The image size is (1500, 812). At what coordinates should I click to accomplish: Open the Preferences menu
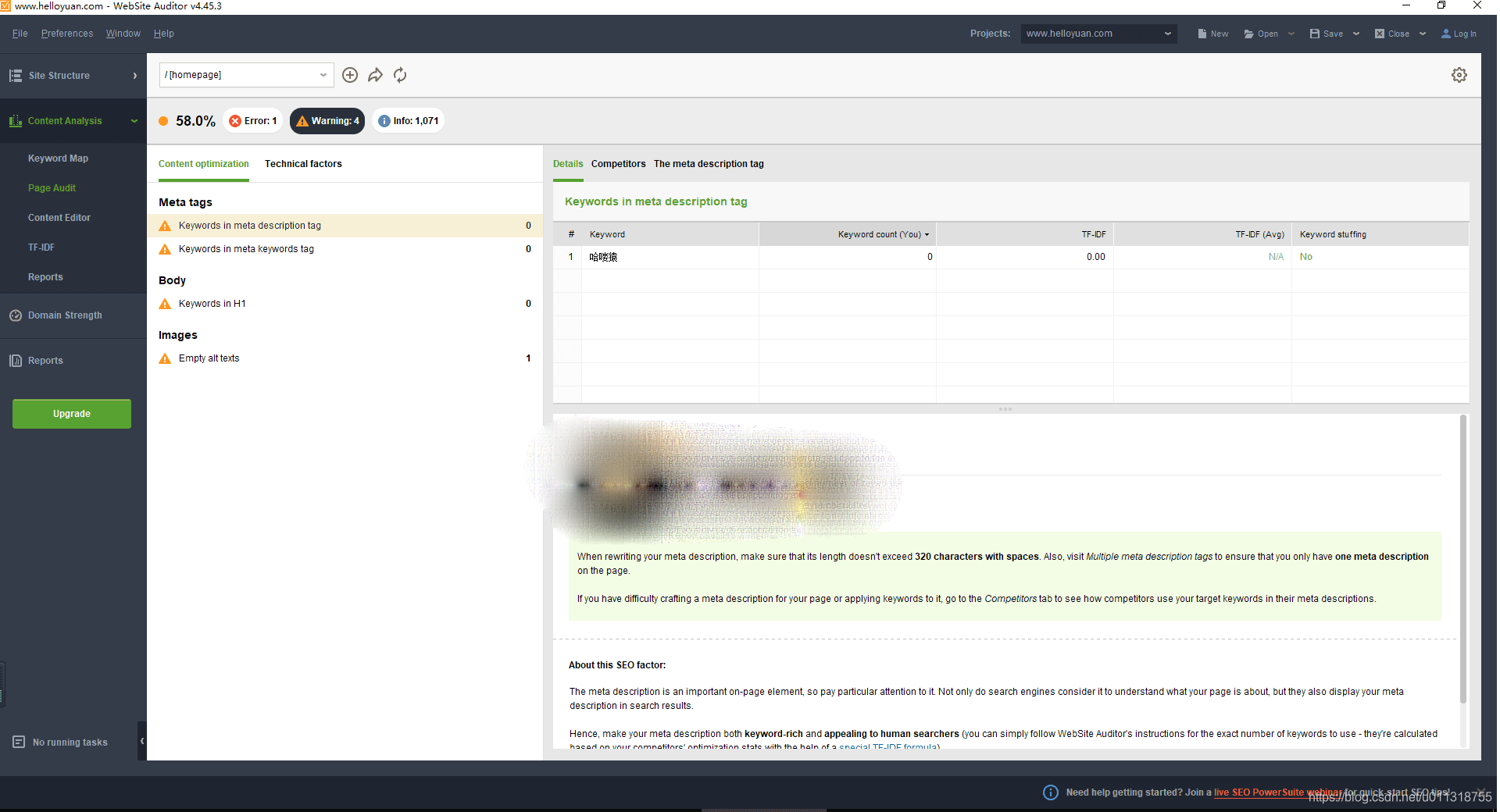67,34
